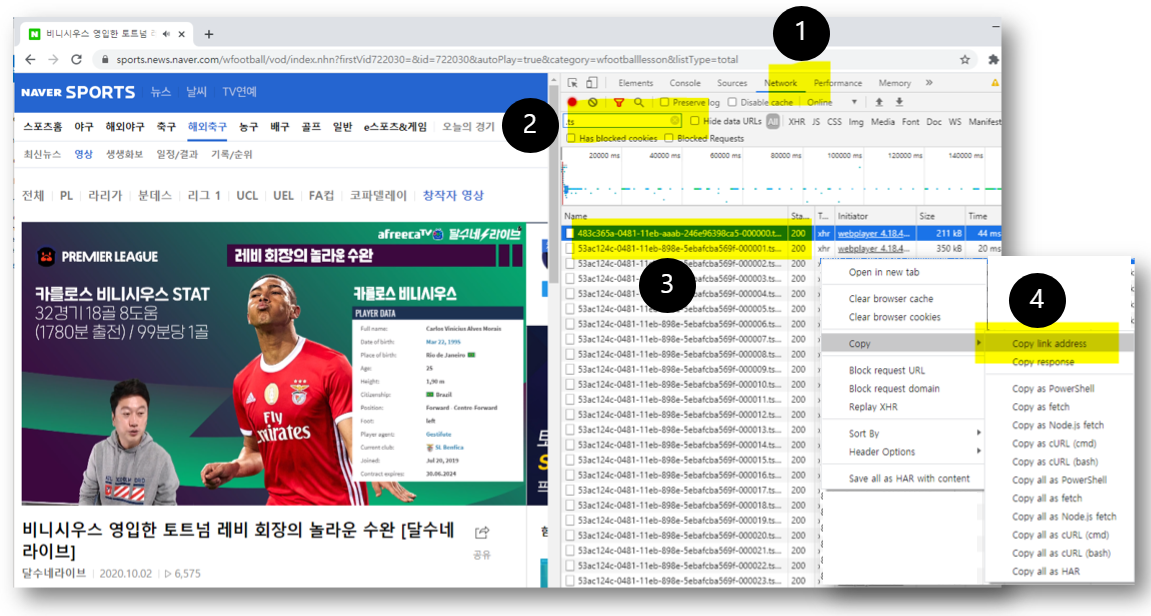The height and width of the screenshot is (616, 1151).
Task: Stop recording network log
Action: click(x=572, y=102)
